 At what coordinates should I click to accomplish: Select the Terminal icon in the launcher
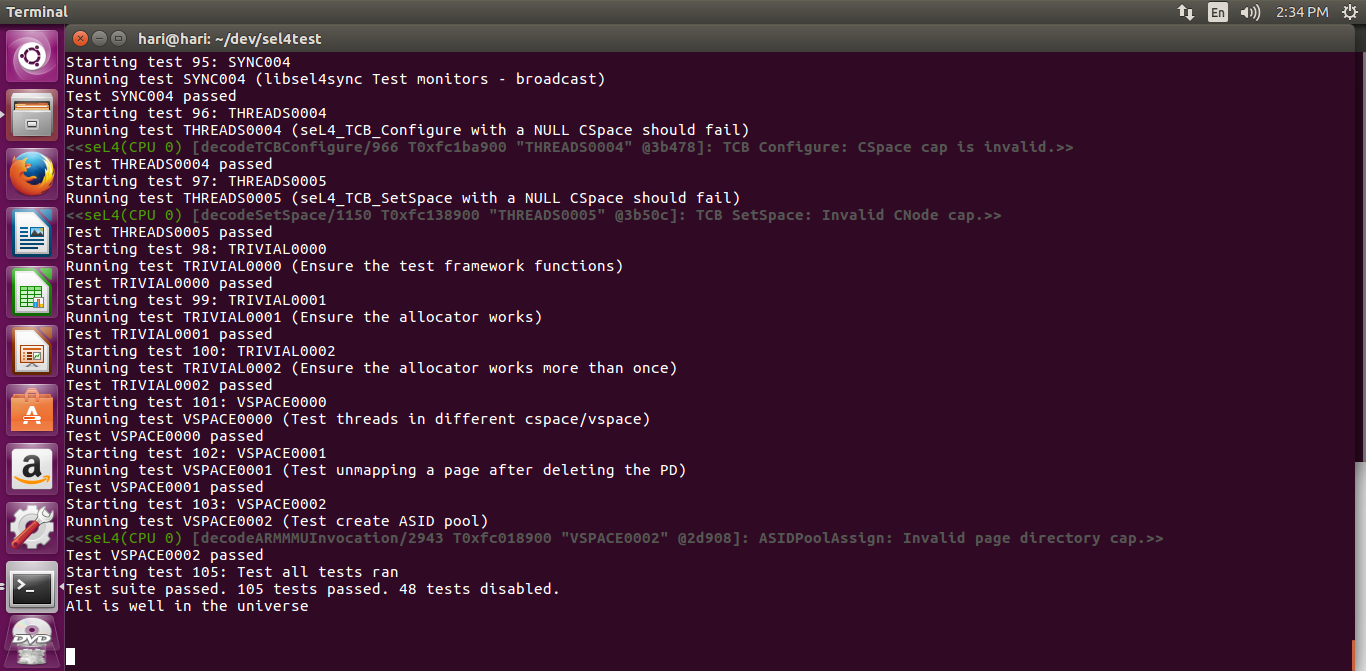pos(32,587)
